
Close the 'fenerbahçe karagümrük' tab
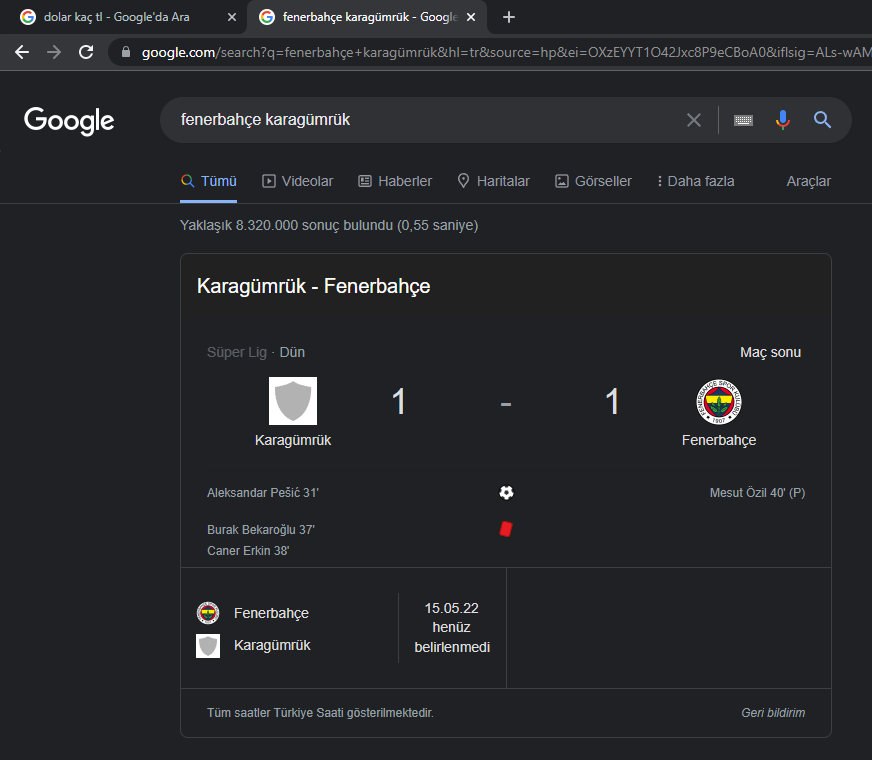(x=470, y=17)
